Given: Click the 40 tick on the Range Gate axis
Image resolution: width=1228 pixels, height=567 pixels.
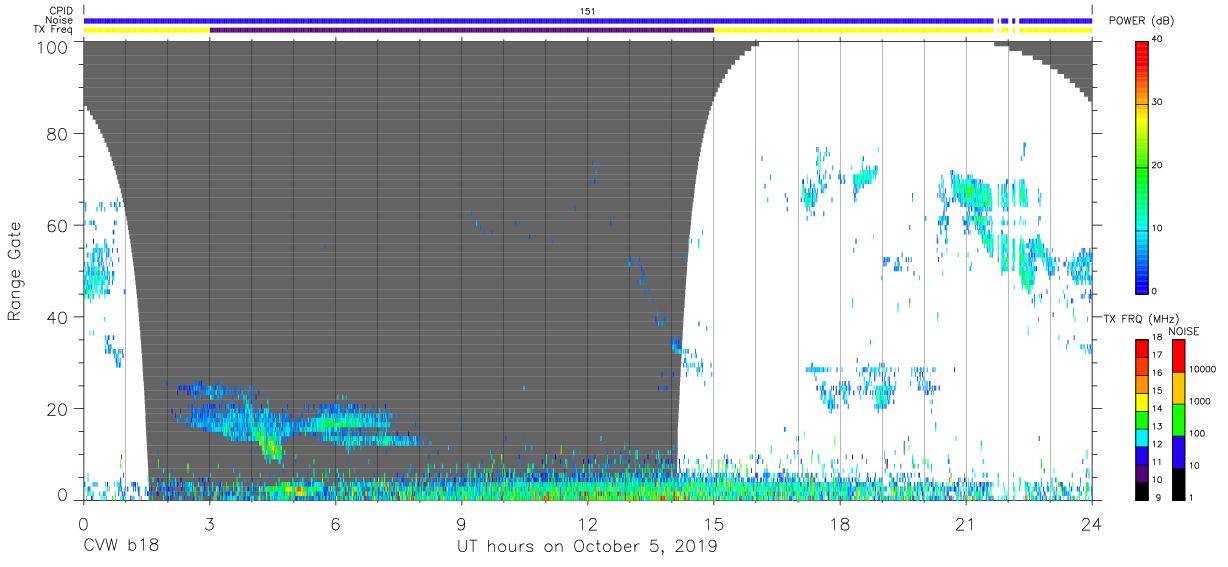Looking at the screenshot, I should click(59, 317).
